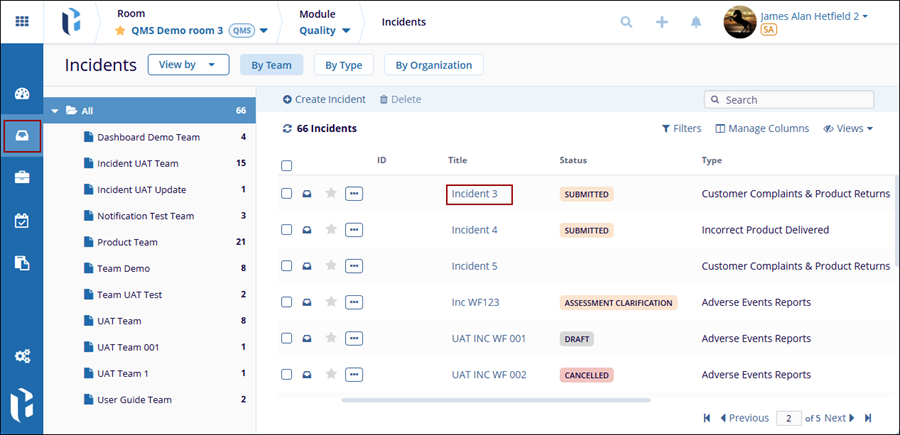Open the dashboard gauge icon in sidebar
The image size is (900, 435).
pyautogui.click(x=21, y=94)
